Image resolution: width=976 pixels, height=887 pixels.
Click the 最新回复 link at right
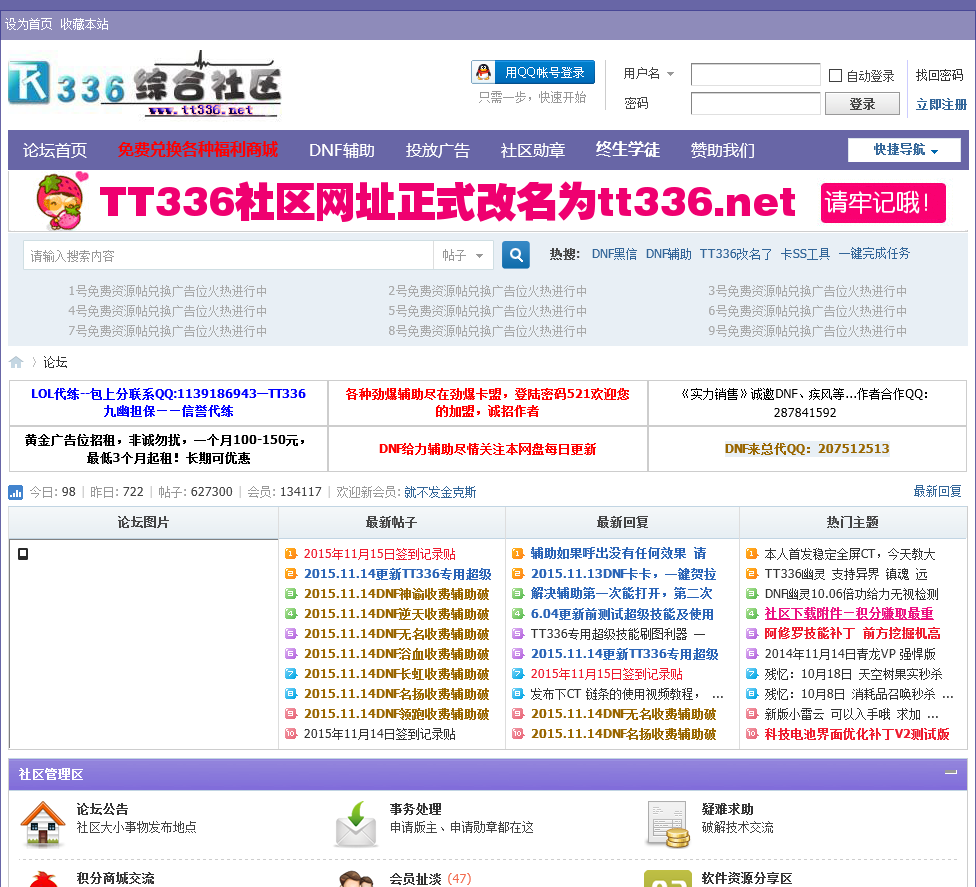point(937,491)
